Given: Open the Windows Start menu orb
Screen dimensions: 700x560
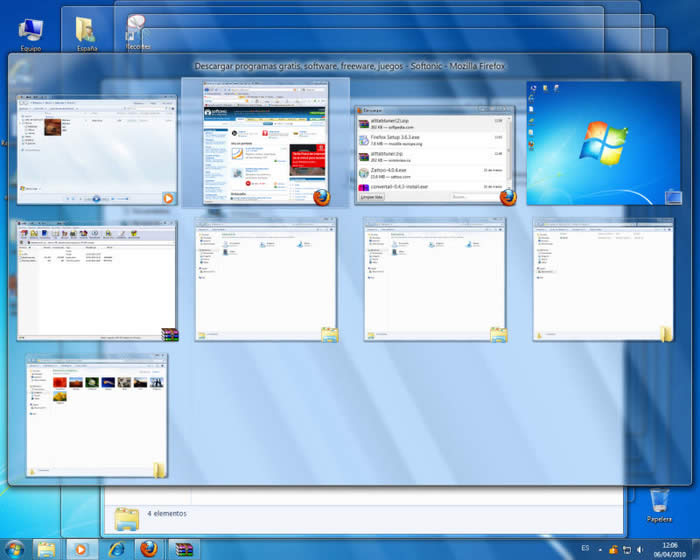Looking at the screenshot, I should tap(14, 549).
